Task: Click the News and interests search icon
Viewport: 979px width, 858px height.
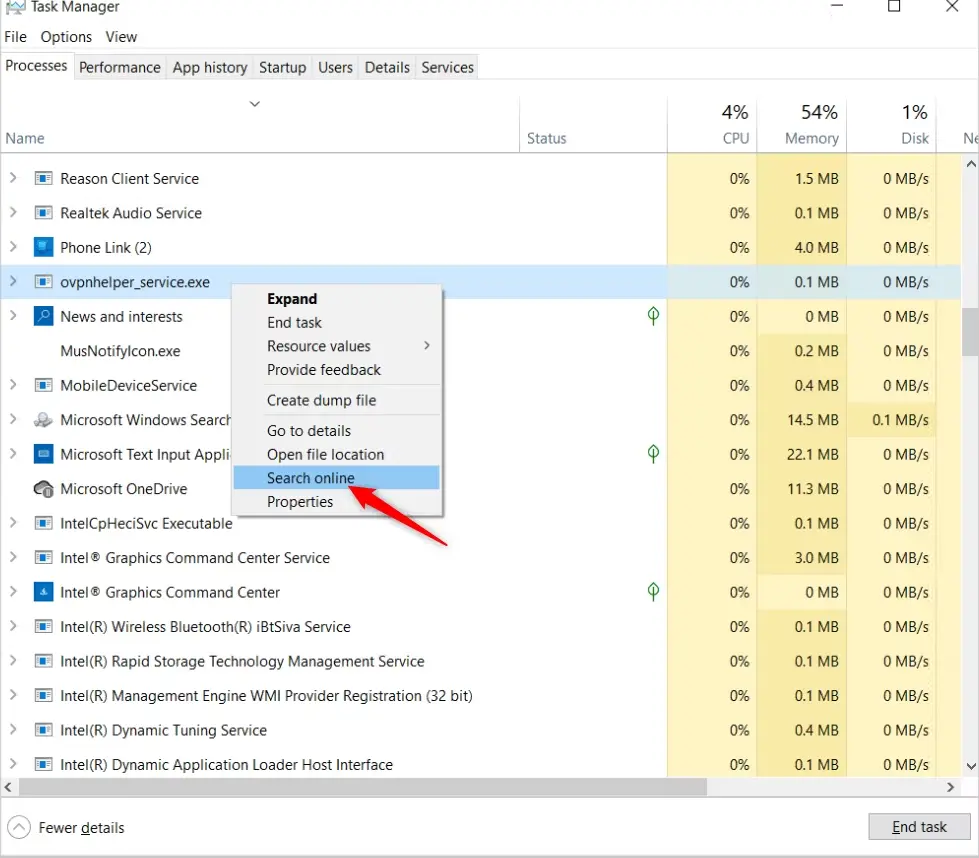Action: coord(43,316)
